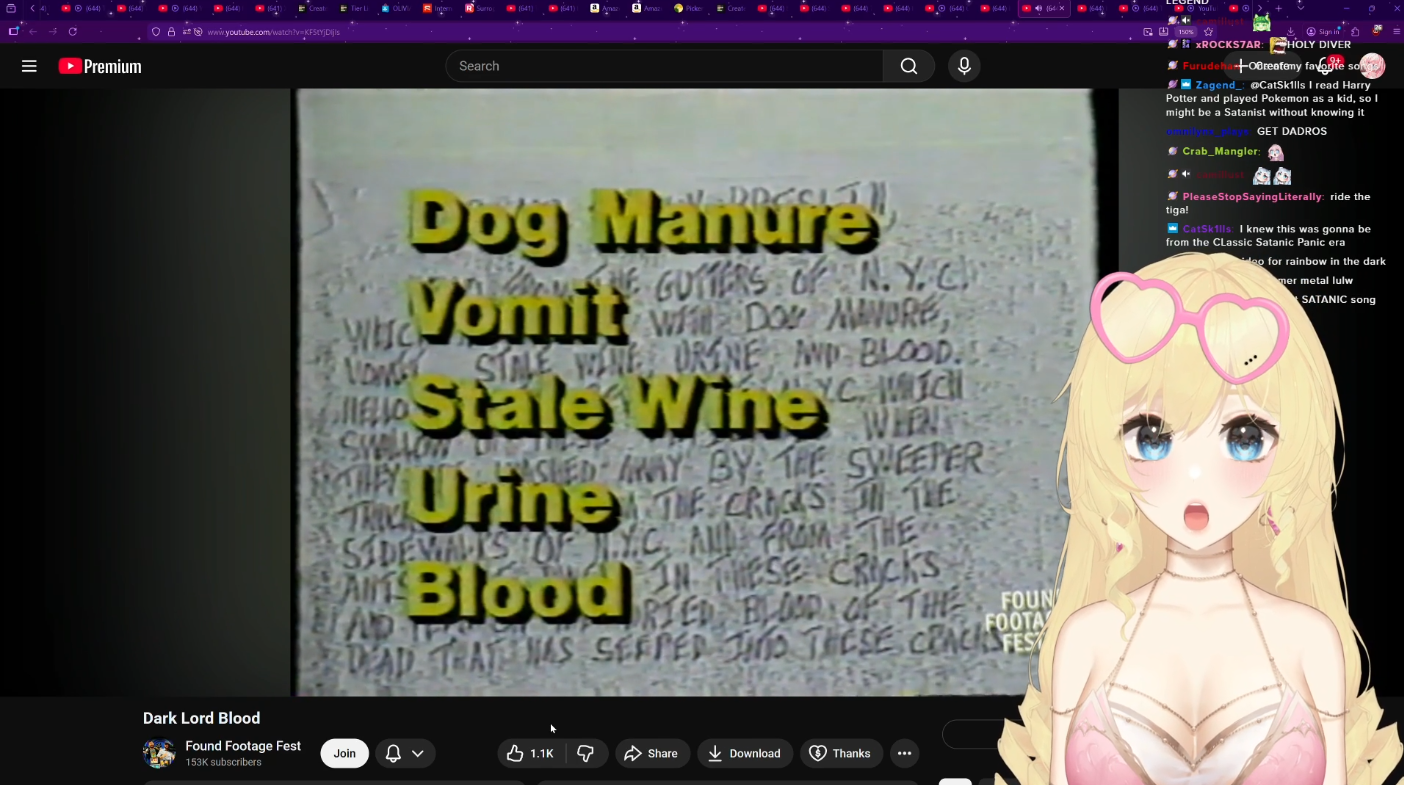
Task: Start voice search with the microphone
Action: 964,66
